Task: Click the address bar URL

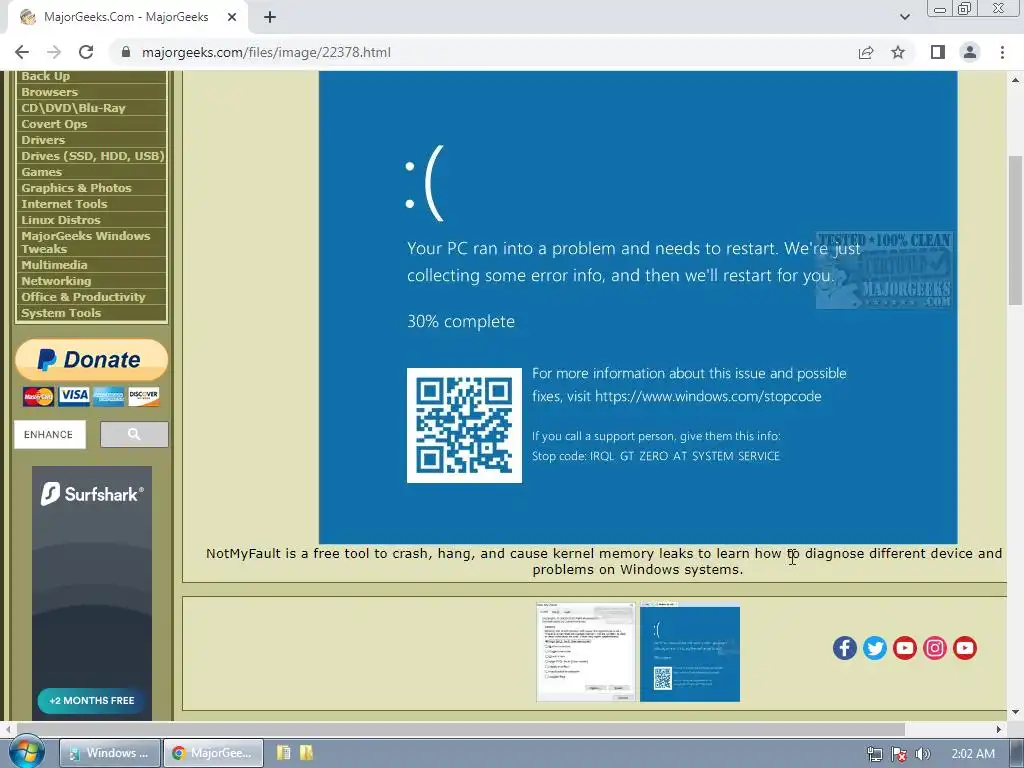Action: coord(266,52)
